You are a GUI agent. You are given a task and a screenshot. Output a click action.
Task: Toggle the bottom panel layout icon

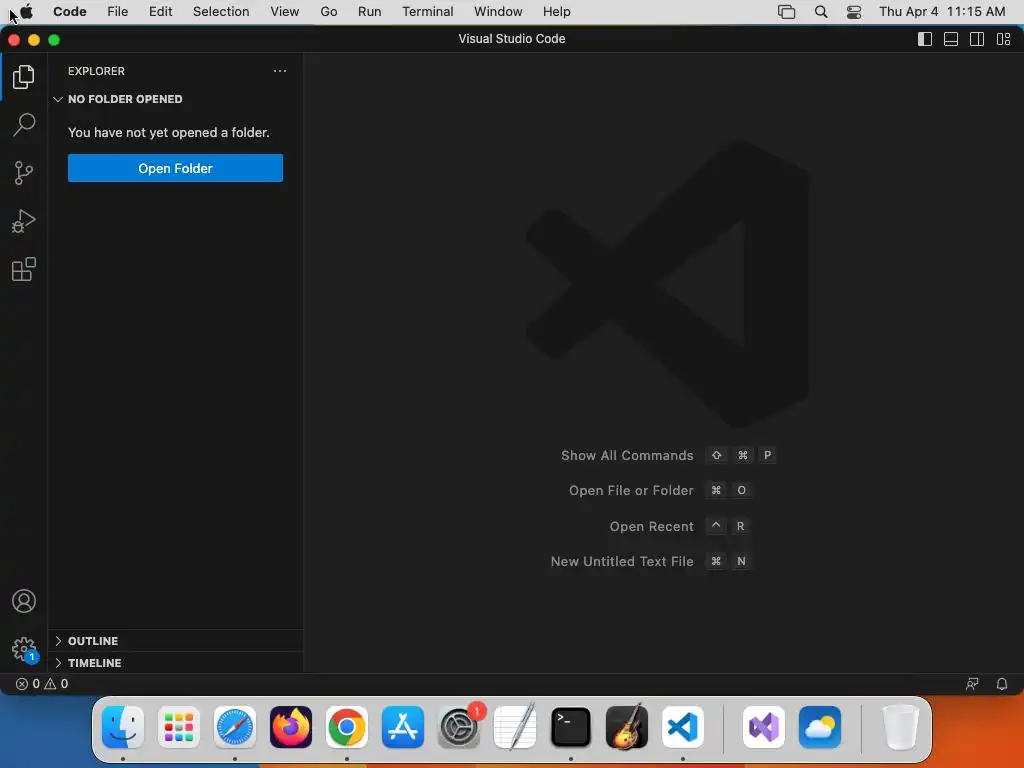pyautogui.click(x=951, y=39)
